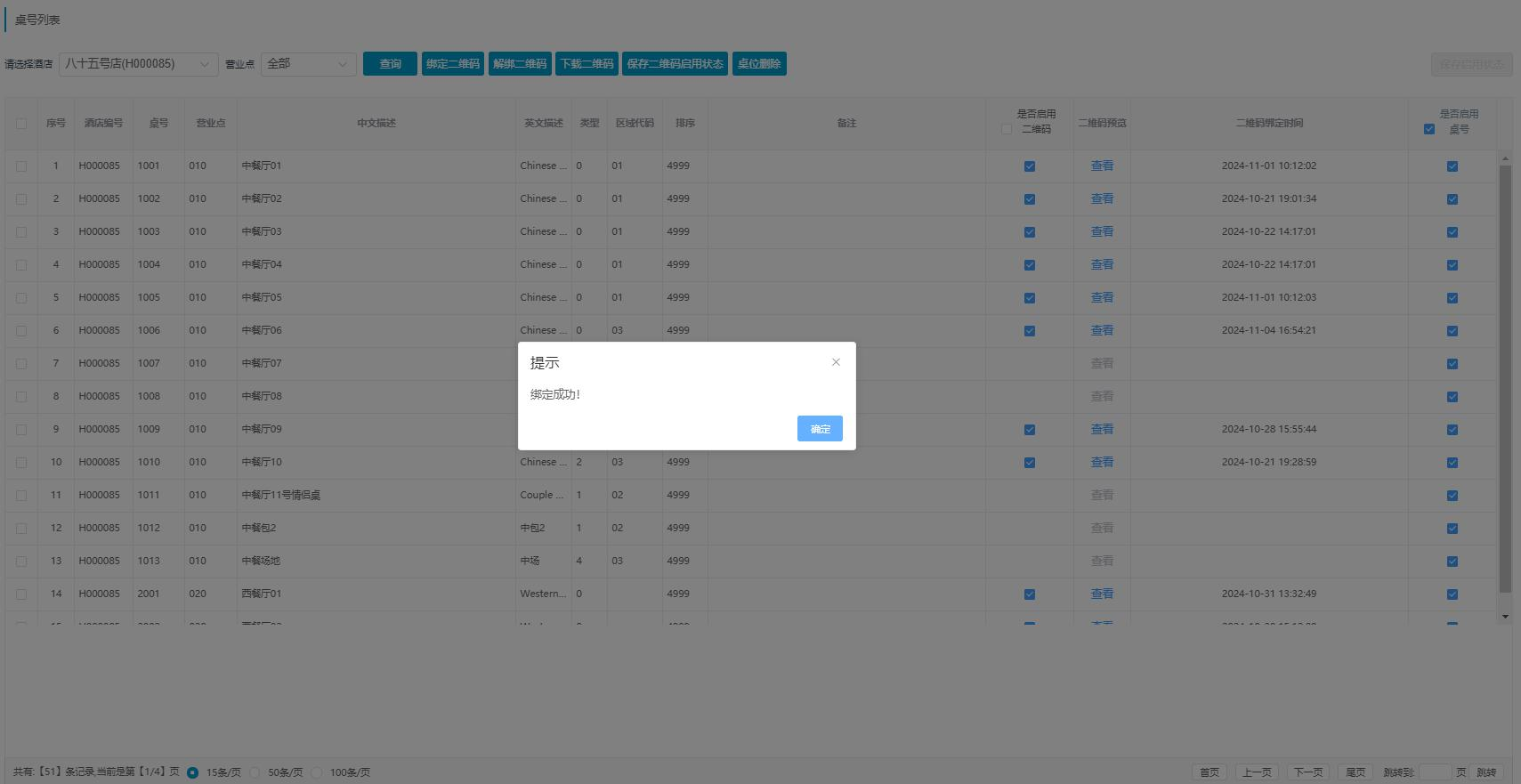1521x784 pixels.
Task: Go to 下一页 in pagination
Action: point(1307,772)
